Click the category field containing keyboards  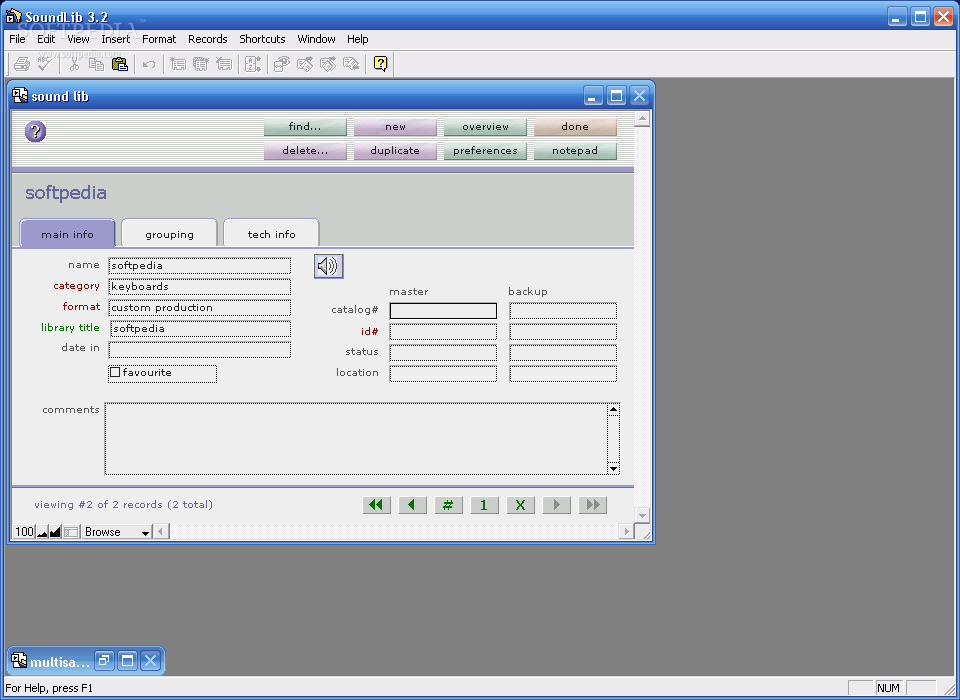tap(200, 287)
